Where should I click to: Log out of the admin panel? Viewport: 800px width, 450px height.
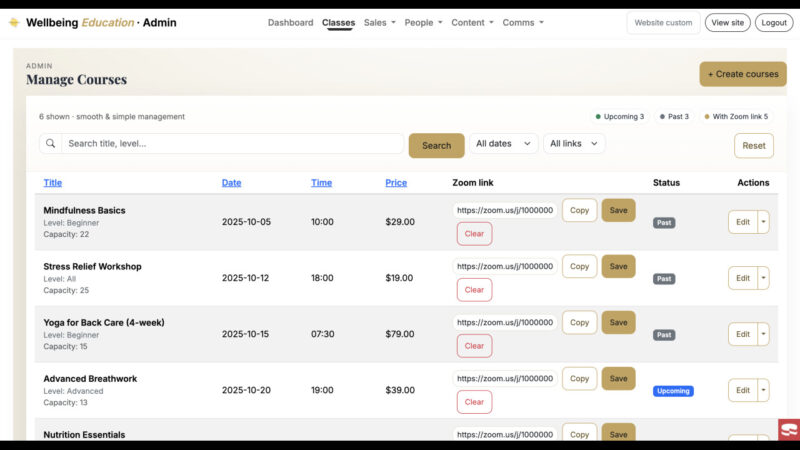coord(774,22)
